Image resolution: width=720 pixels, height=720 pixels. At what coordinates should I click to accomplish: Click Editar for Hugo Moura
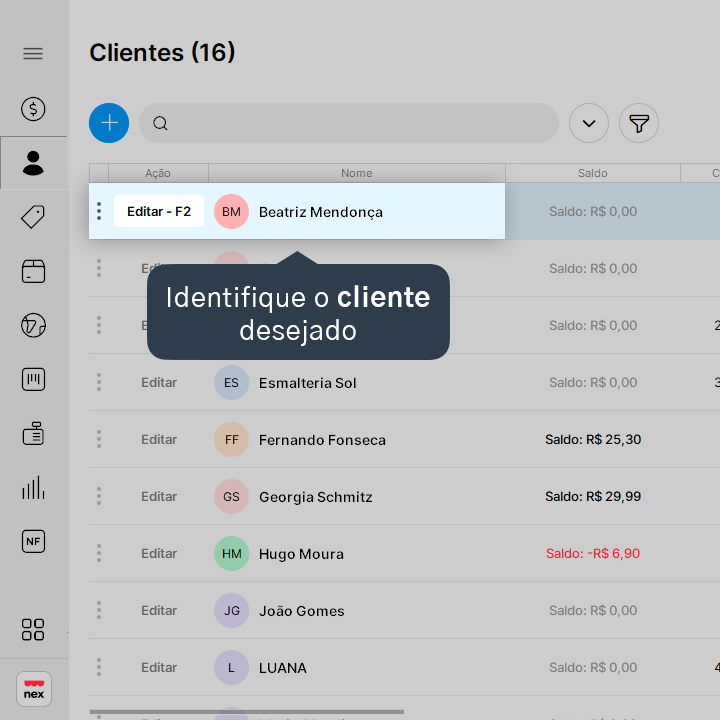[159, 553]
